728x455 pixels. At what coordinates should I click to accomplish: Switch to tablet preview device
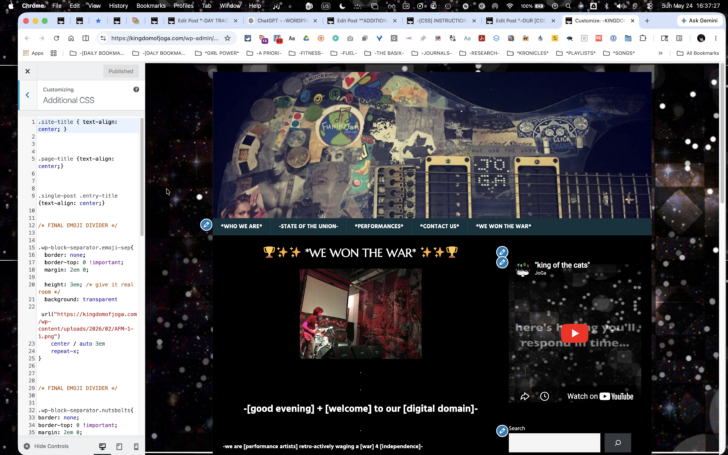[x=119, y=446]
